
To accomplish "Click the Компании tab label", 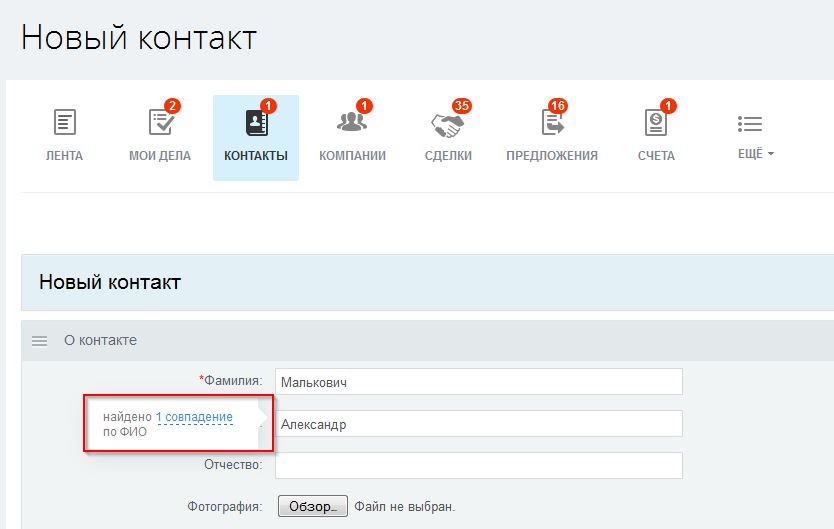I will pos(352,156).
